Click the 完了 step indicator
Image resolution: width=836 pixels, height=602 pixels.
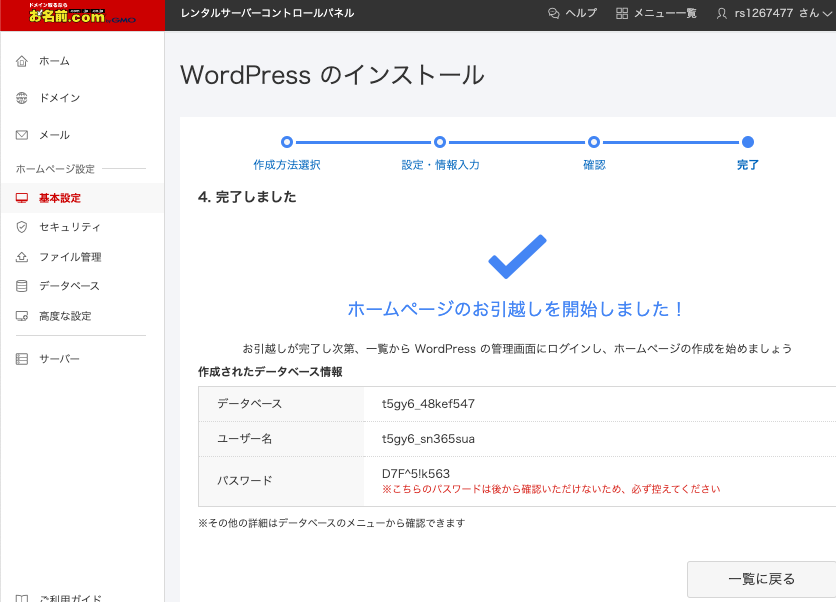[x=748, y=142]
